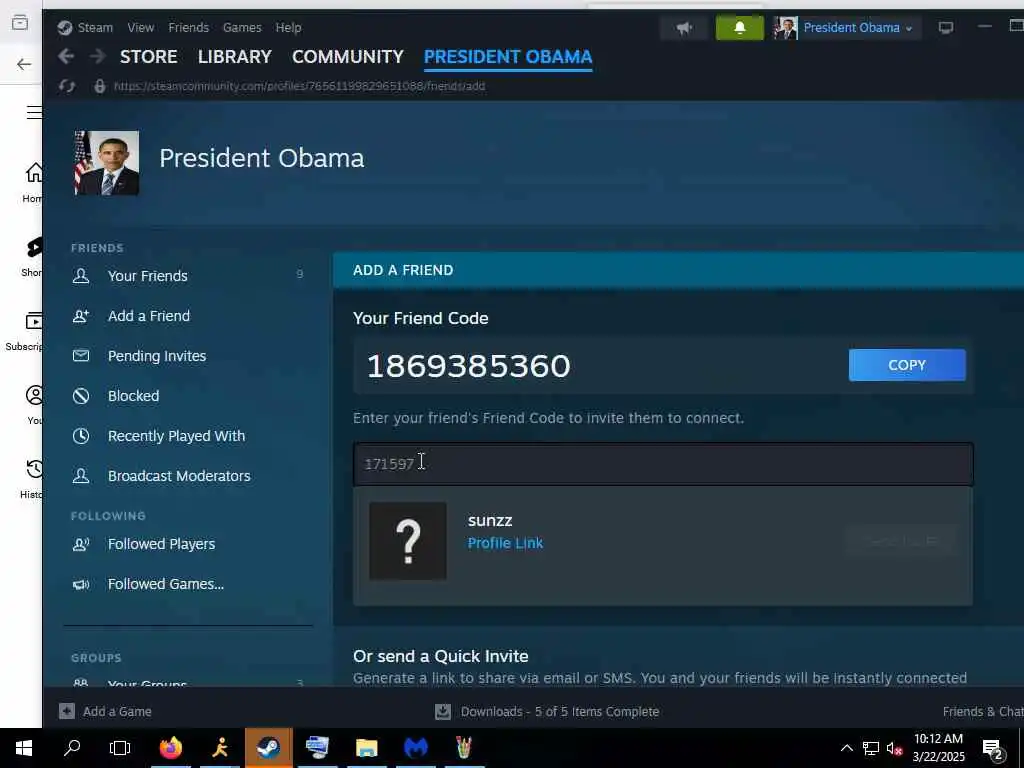Click the friend code entry field
This screenshot has height=768, width=1024.
click(663, 464)
